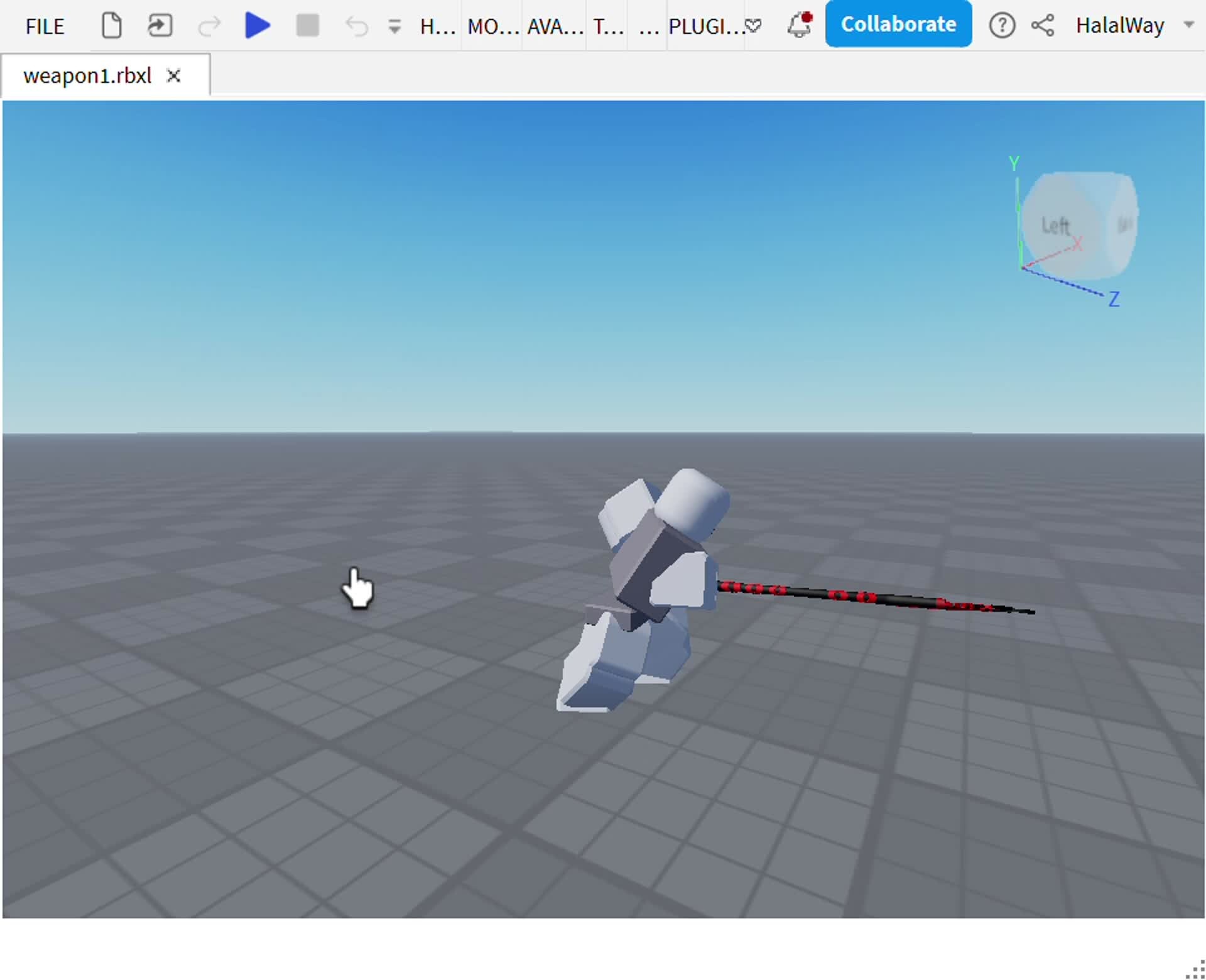Open the play mode dropdown chevron
Image resolution: width=1206 pixels, height=980 pixels.
click(394, 26)
